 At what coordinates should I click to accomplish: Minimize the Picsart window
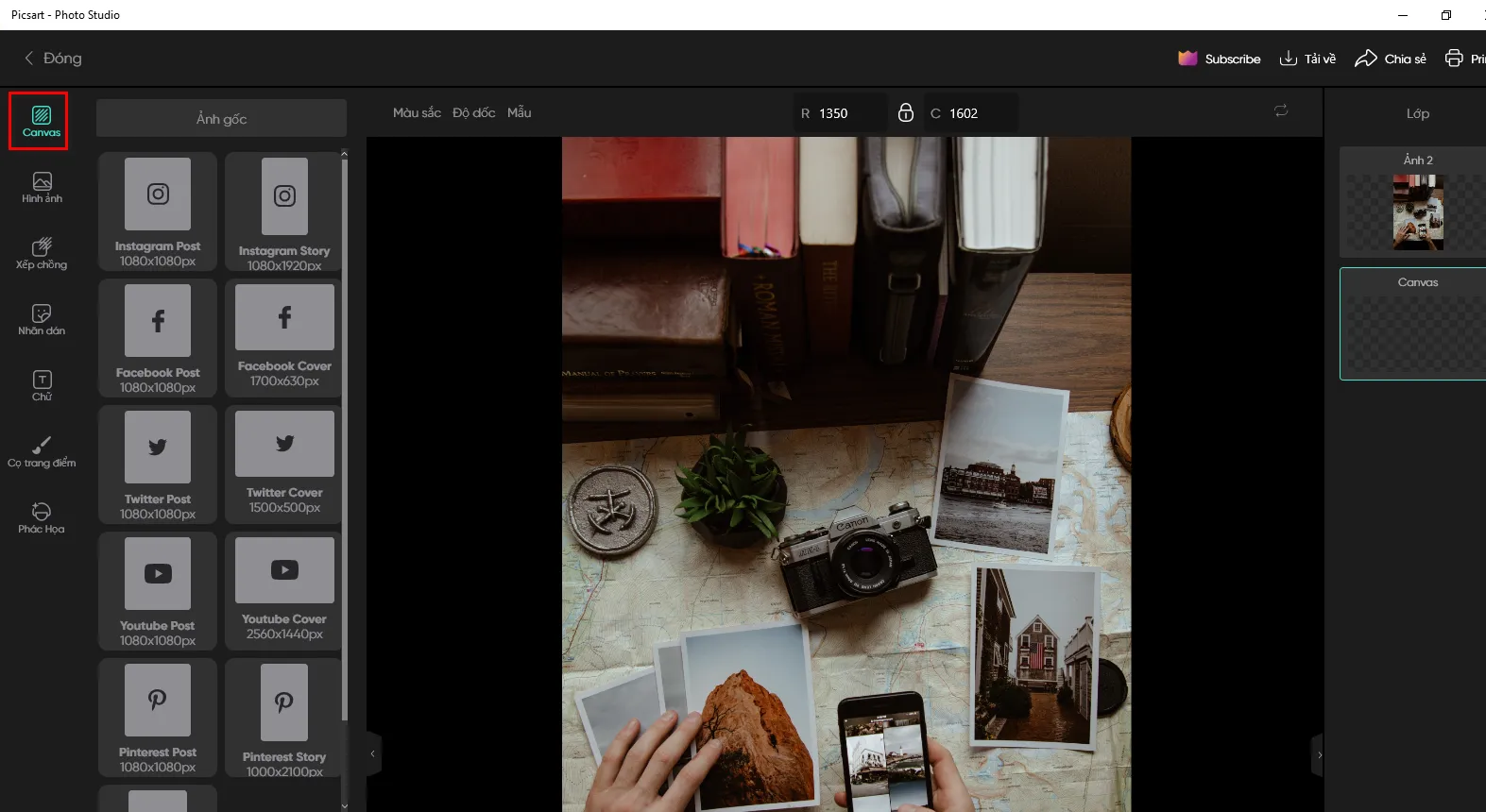pyautogui.click(x=1403, y=15)
